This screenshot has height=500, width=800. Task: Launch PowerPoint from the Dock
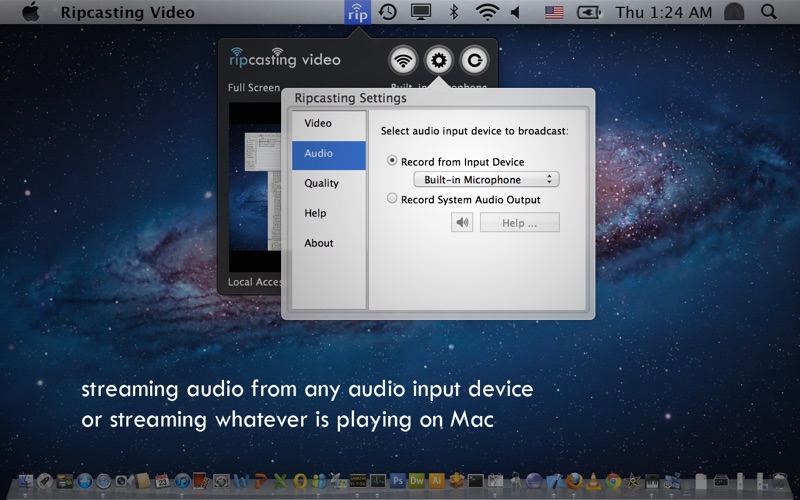[x=261, y=481]
